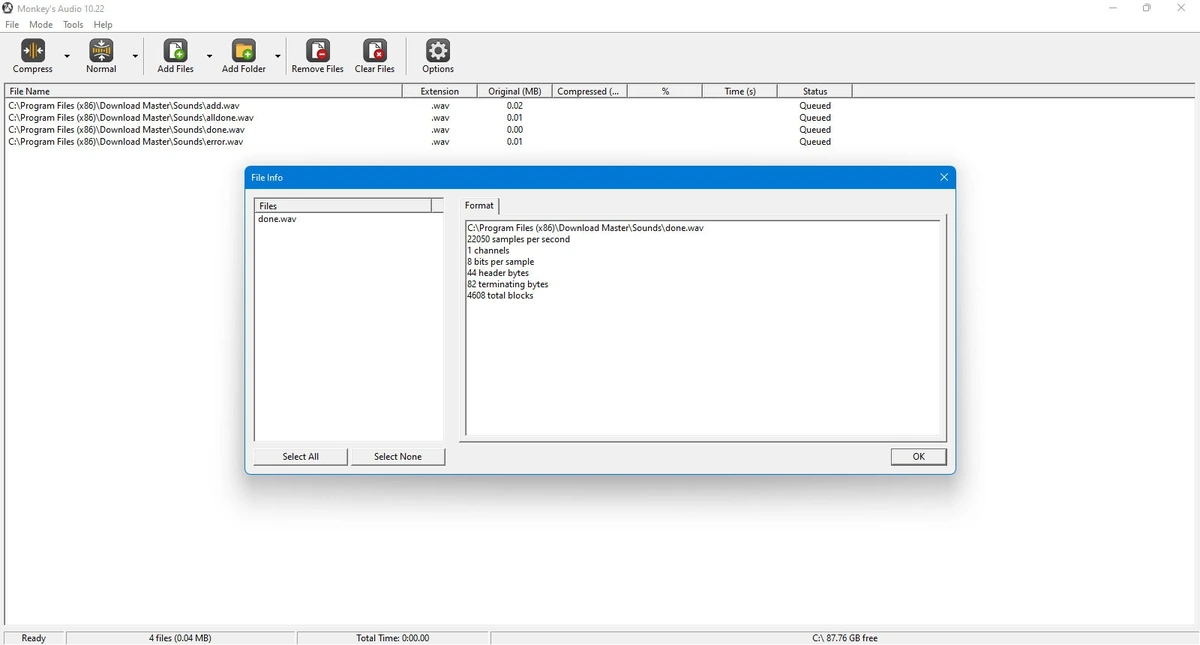Open the Tools menu
Screen dimensions: 1200x645
point(73,24)
